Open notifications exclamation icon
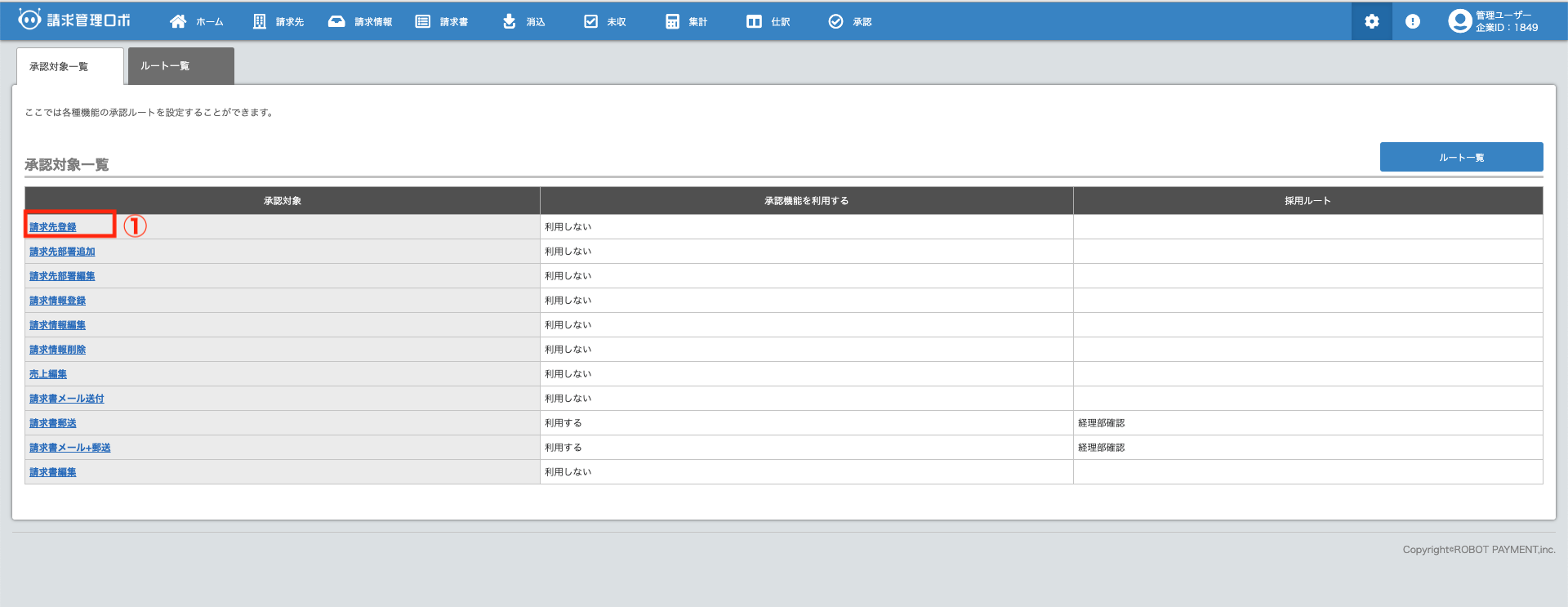The image size is (1568, 607). point(1413,22)
